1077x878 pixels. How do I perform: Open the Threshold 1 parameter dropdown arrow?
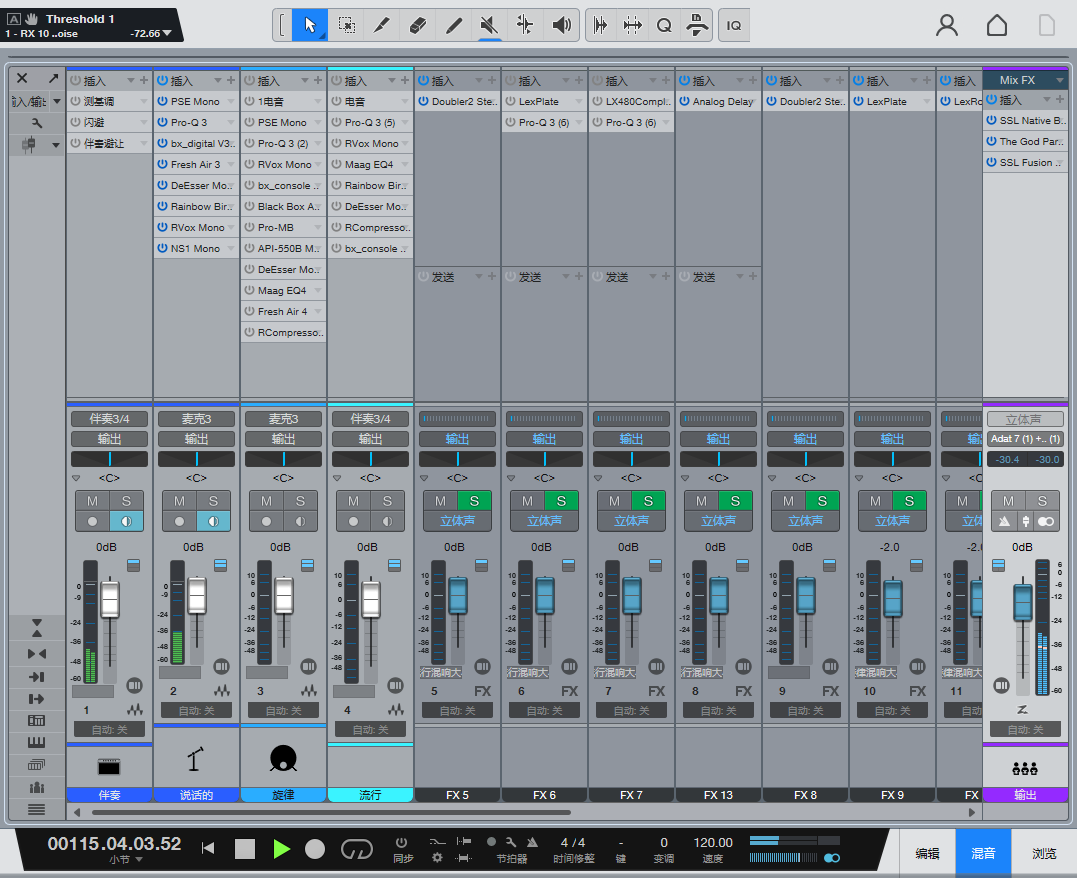[x=167, y=33]
